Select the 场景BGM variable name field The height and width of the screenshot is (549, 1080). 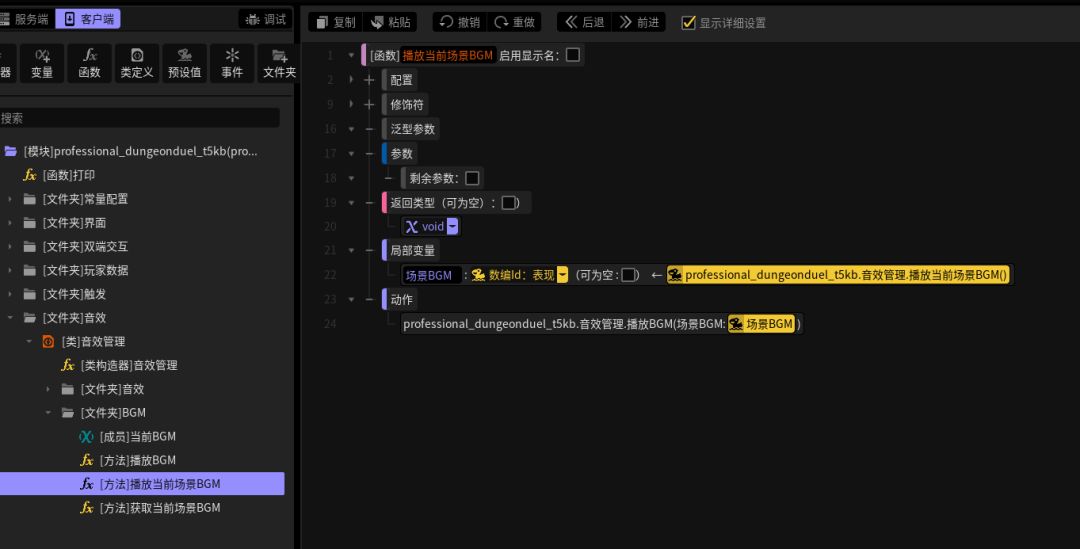pos(431,276)
